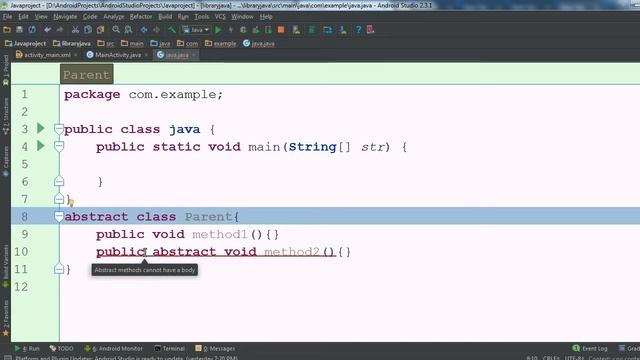Open the Project Structure icon
Screen dimensions: 640x360
(327, 30)
